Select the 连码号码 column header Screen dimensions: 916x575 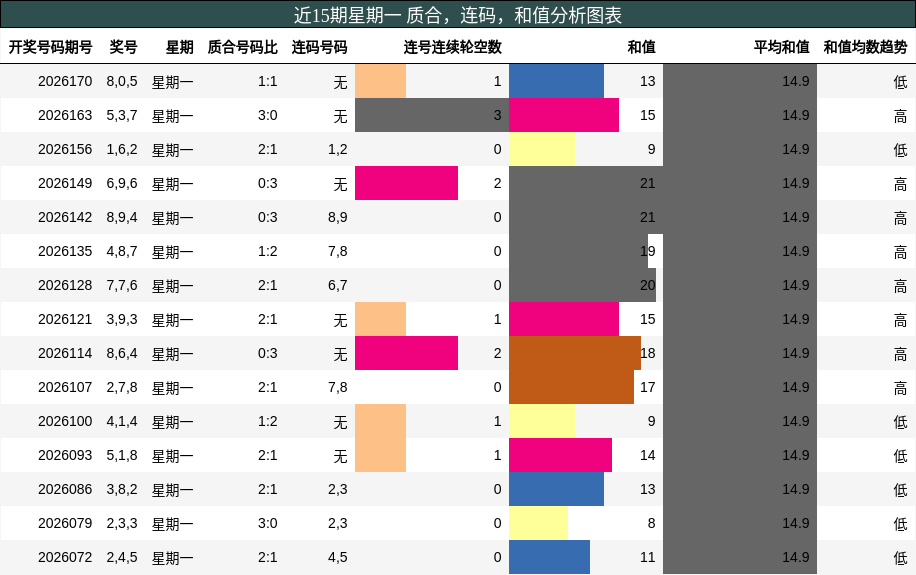click(x=320, y=47)
